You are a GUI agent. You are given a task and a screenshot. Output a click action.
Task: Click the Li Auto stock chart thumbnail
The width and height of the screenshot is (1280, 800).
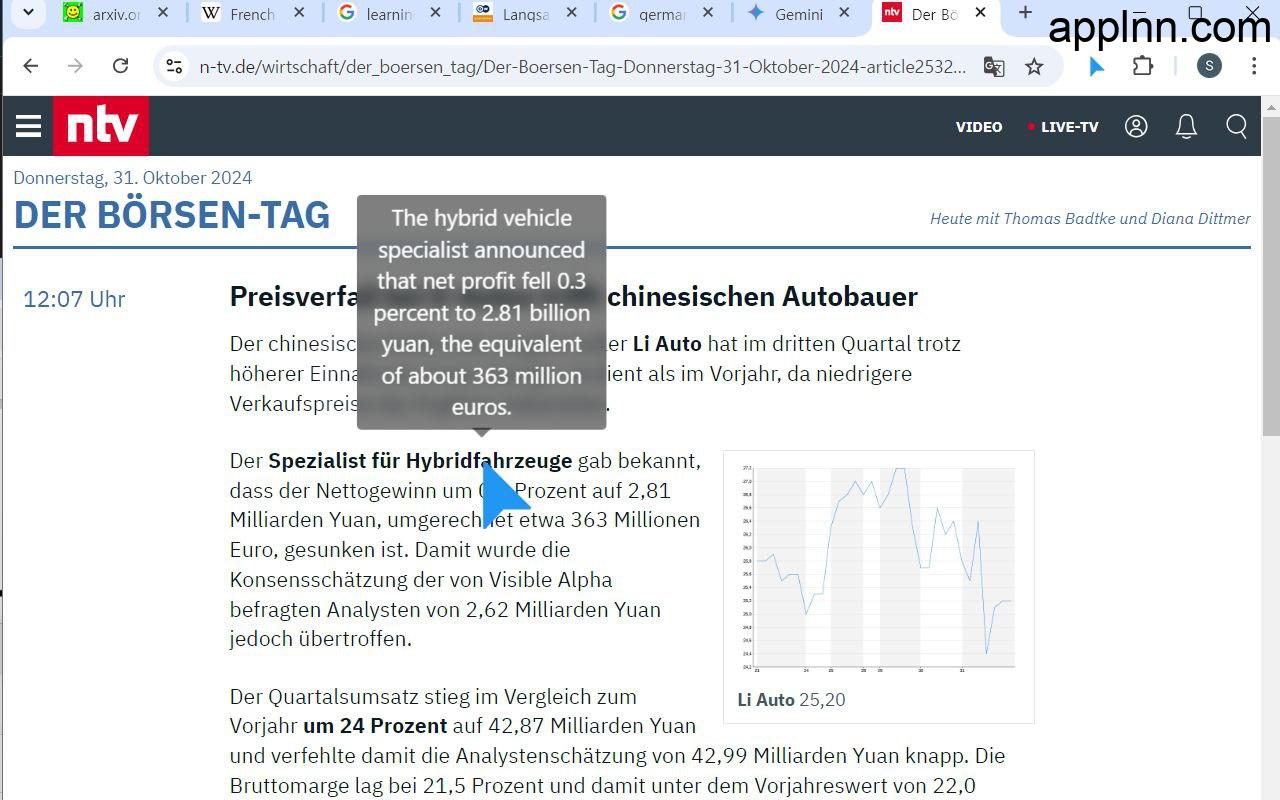(878, 568)
